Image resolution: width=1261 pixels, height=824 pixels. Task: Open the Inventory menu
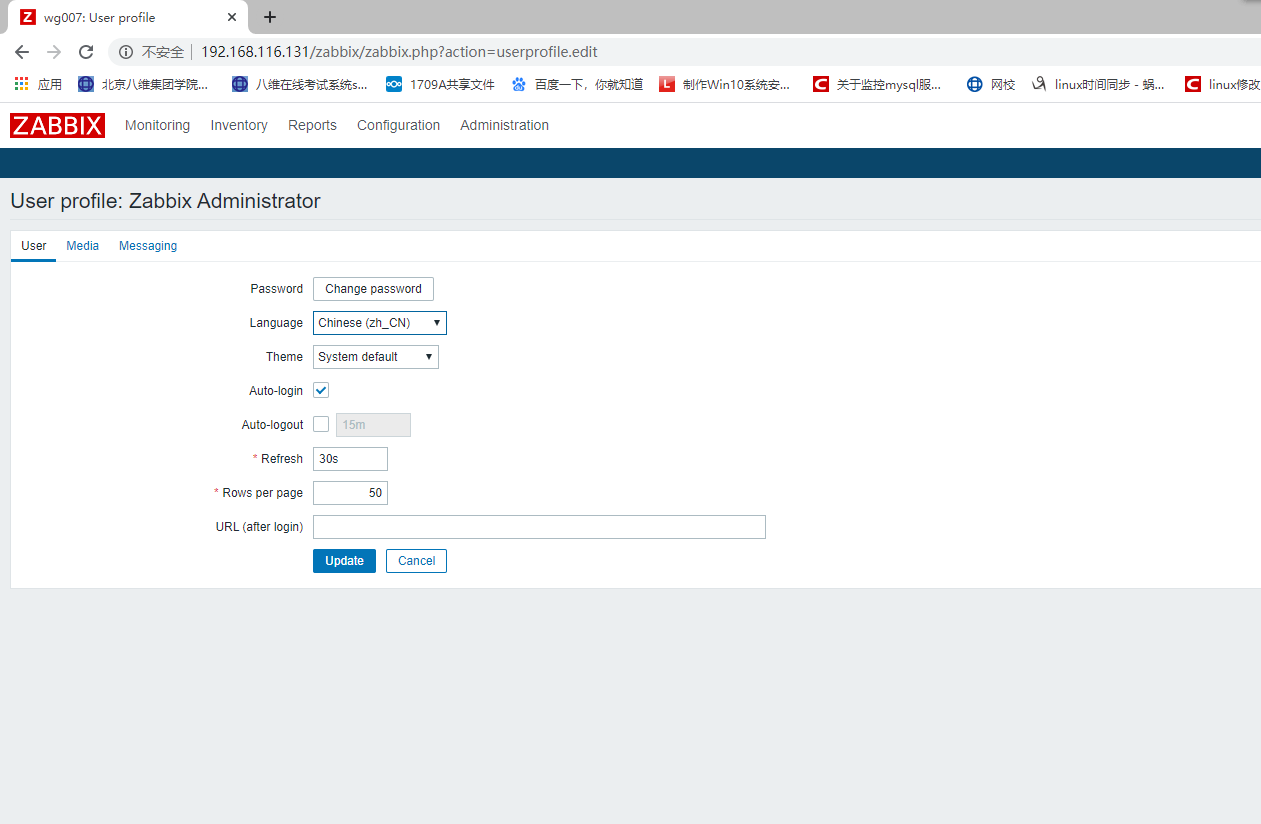tap(239, 125)
